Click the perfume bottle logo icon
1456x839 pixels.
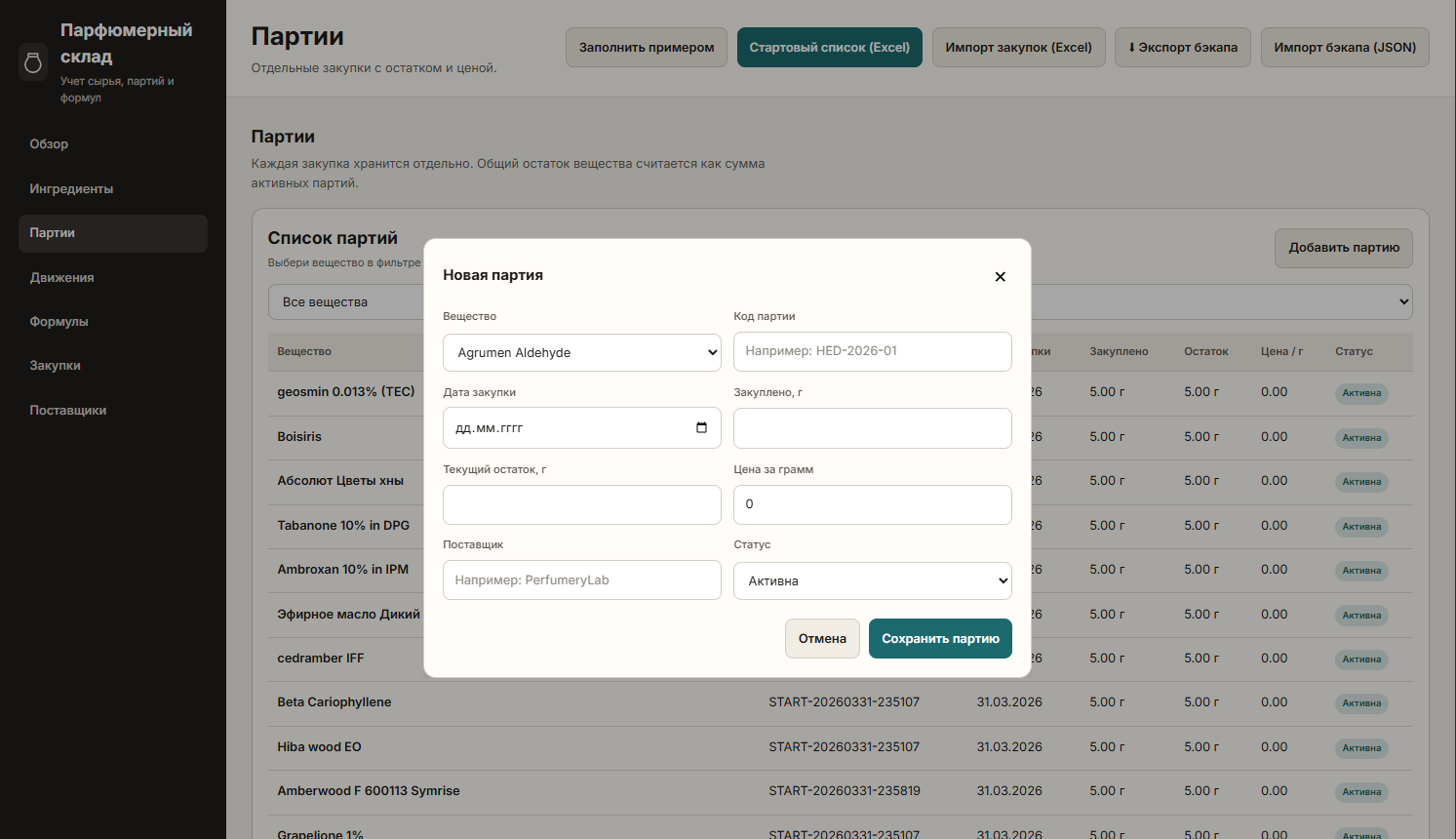pos(33,62)
